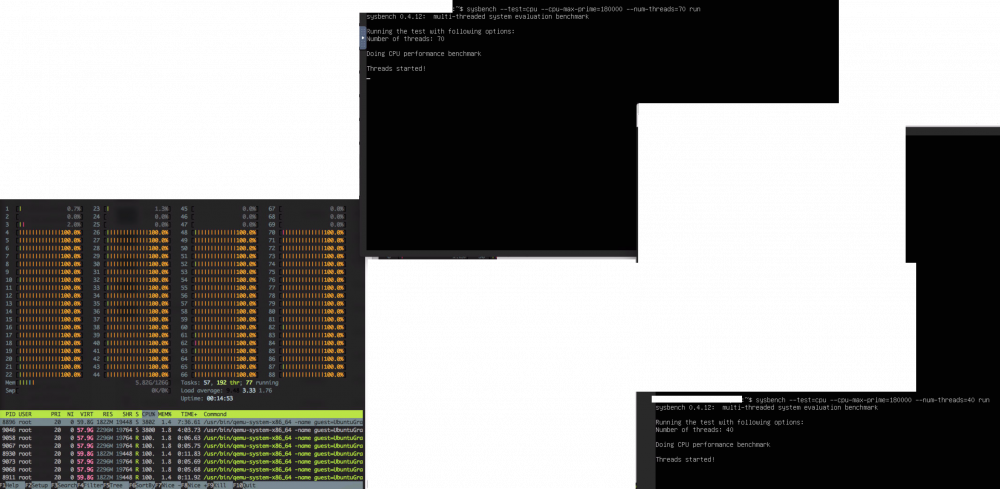1000x489 pixels.
Task: Click F9 Kill in htop footer
Action: pyautogui.click(x=219, y=485)
